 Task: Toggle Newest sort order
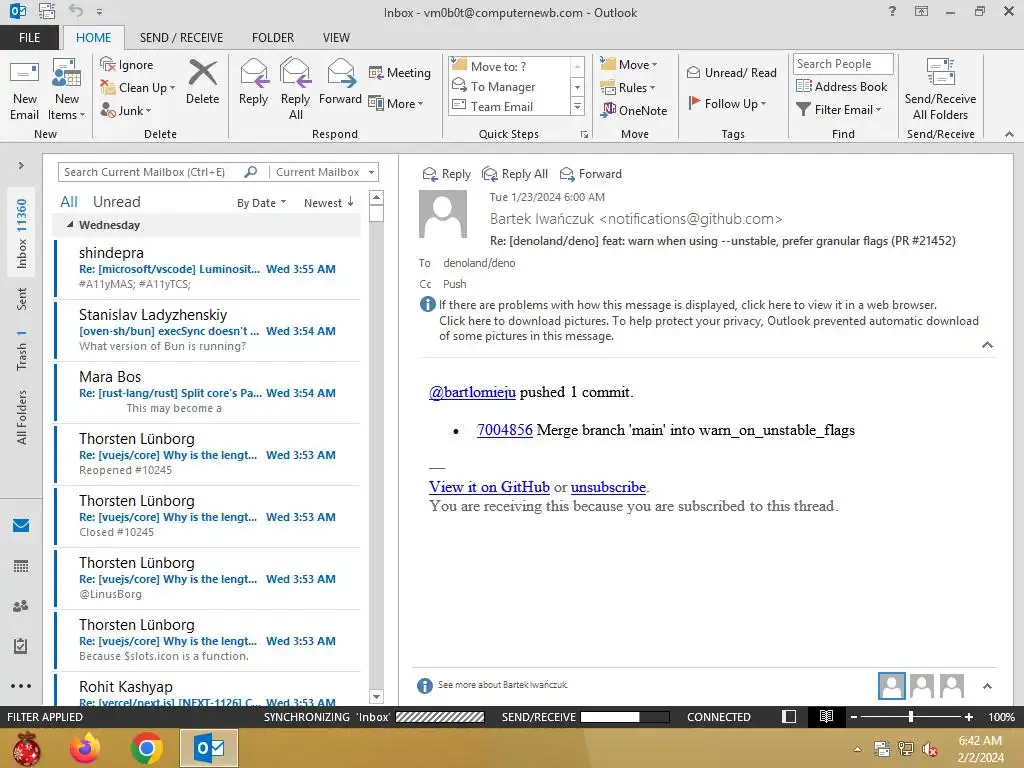pyautogui.click(x=328, y=202)
